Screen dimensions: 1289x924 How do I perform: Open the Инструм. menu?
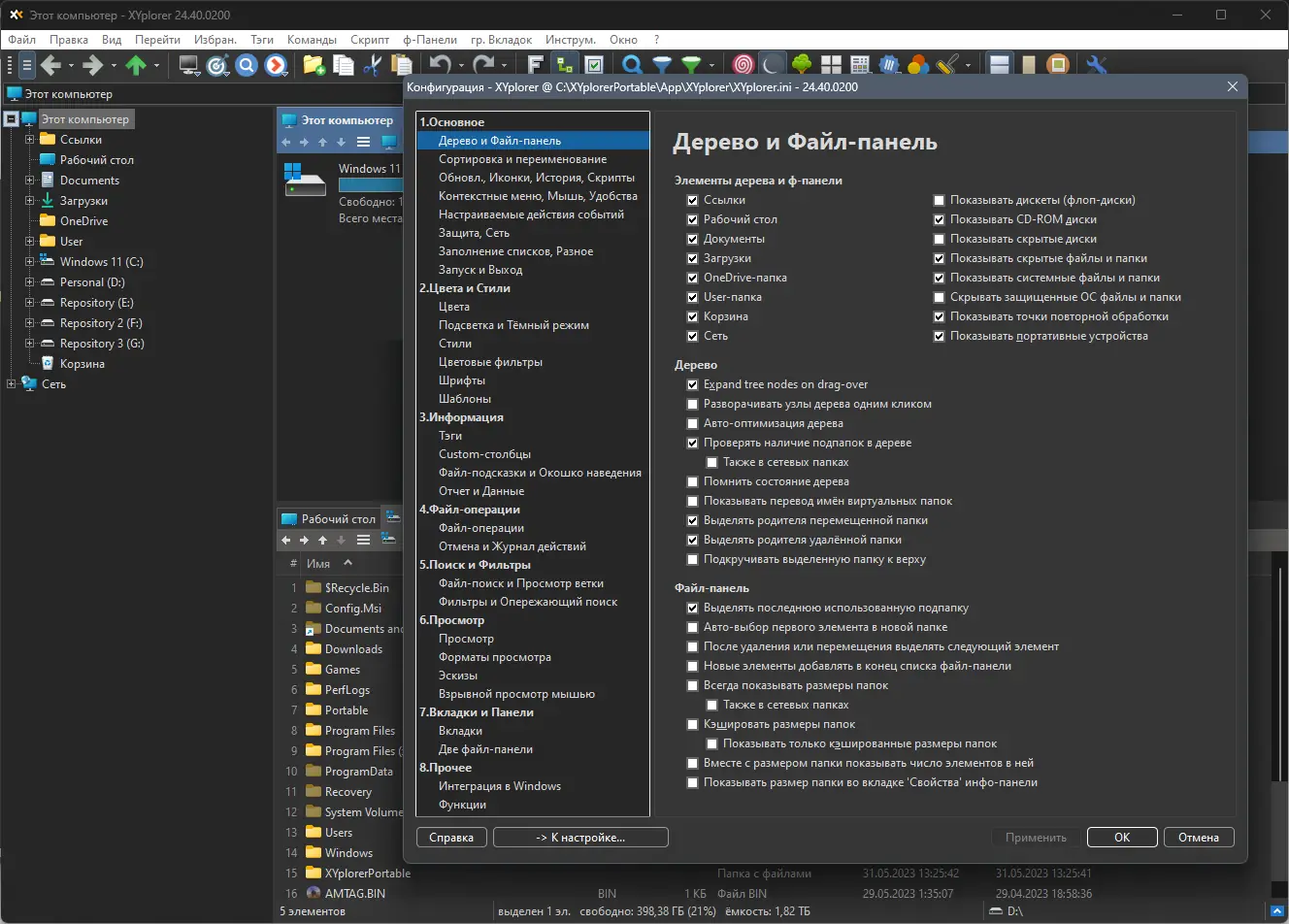[x=571, y=40]
